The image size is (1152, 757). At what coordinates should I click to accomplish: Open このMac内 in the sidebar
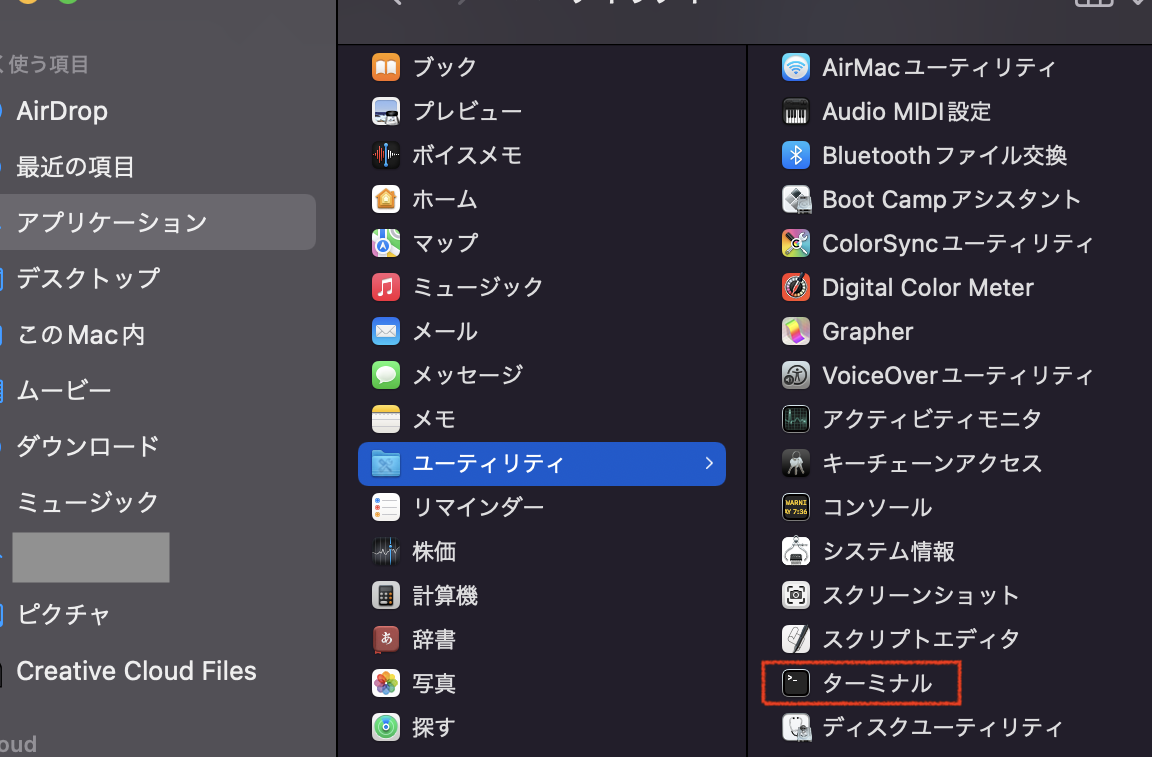click(81, 334)
